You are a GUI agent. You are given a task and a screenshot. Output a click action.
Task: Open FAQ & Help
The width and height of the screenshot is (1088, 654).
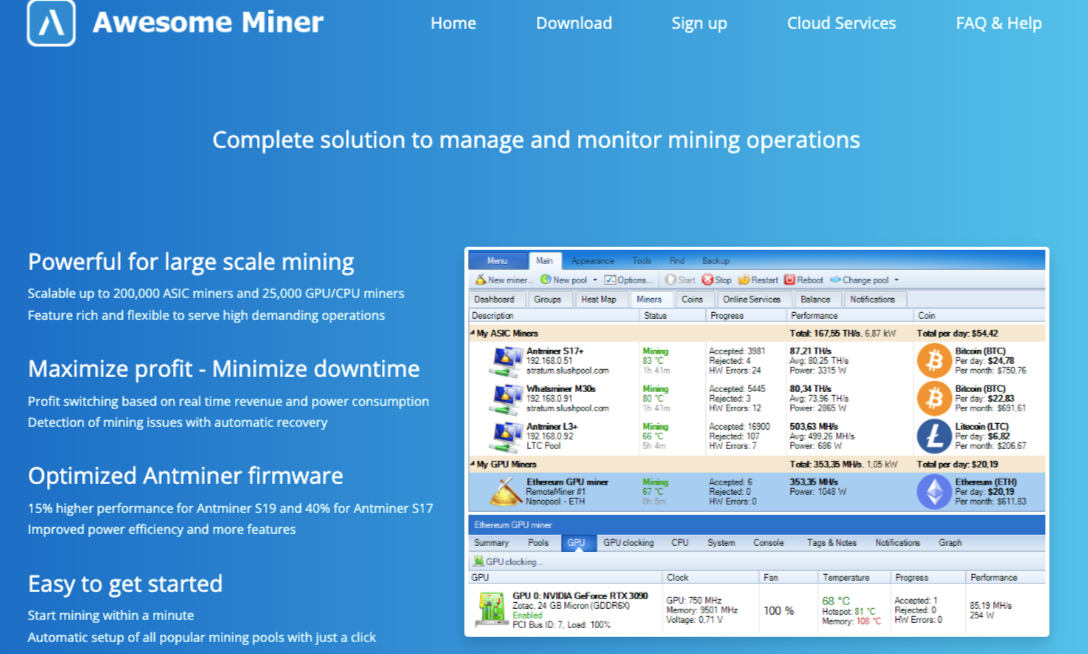(x=998, y=24)
